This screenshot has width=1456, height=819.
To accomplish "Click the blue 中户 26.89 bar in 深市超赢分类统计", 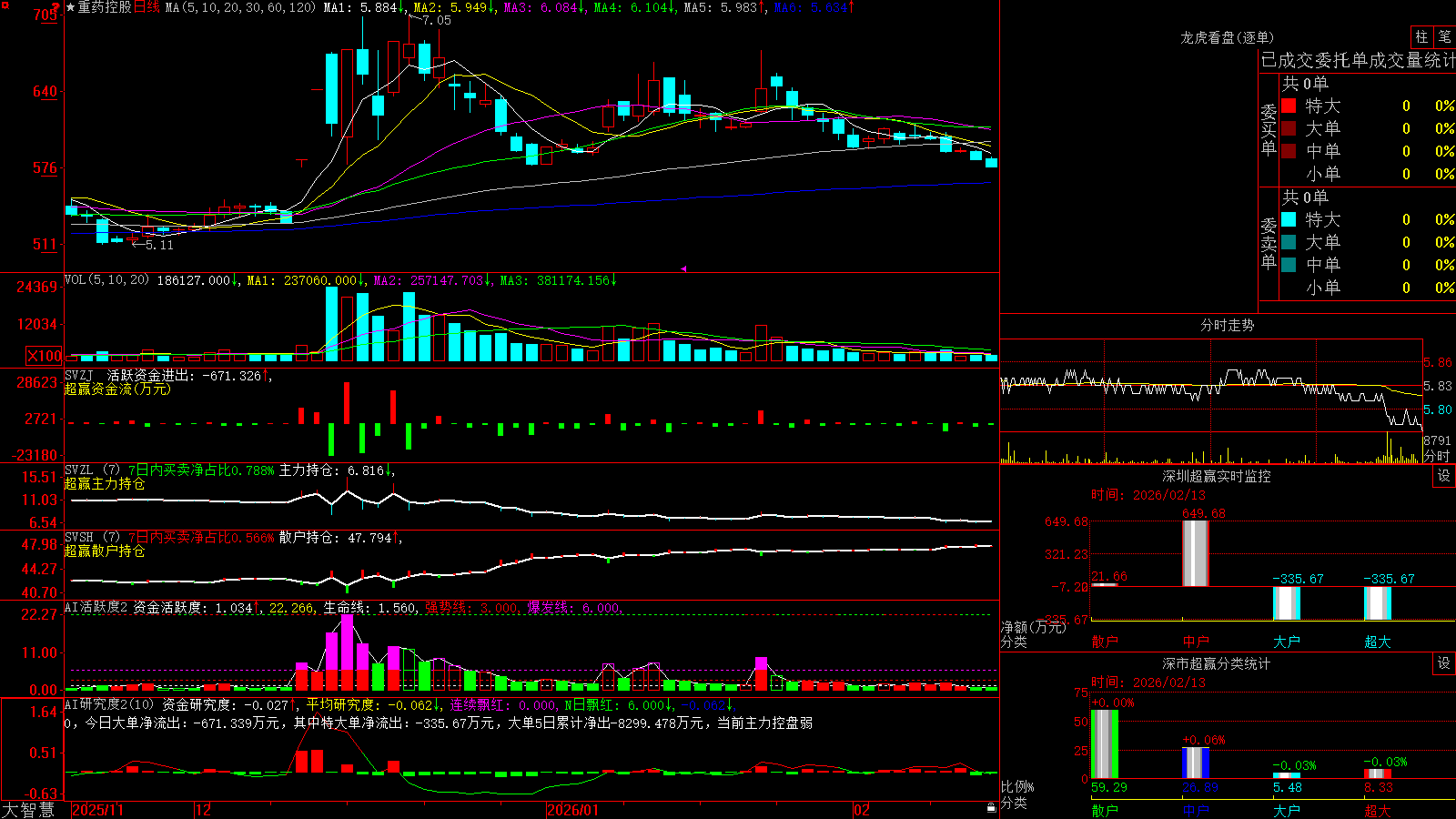I will tap(1195, 763).
